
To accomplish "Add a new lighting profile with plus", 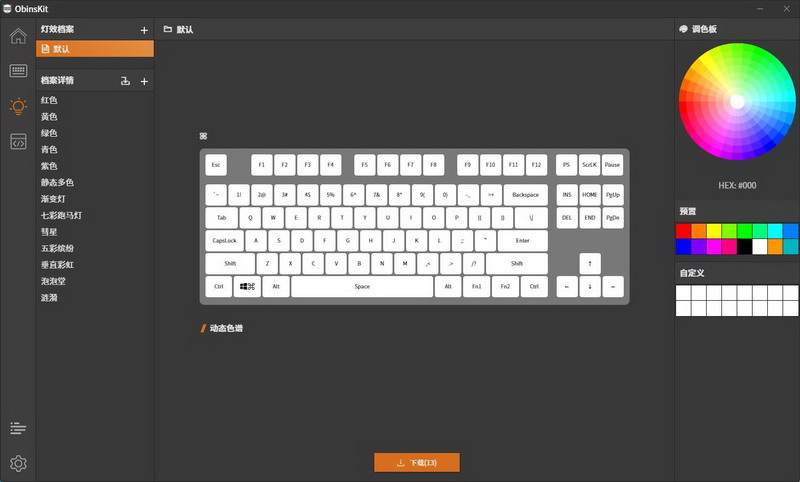I will pyautogui.click(x=144, y=31).
